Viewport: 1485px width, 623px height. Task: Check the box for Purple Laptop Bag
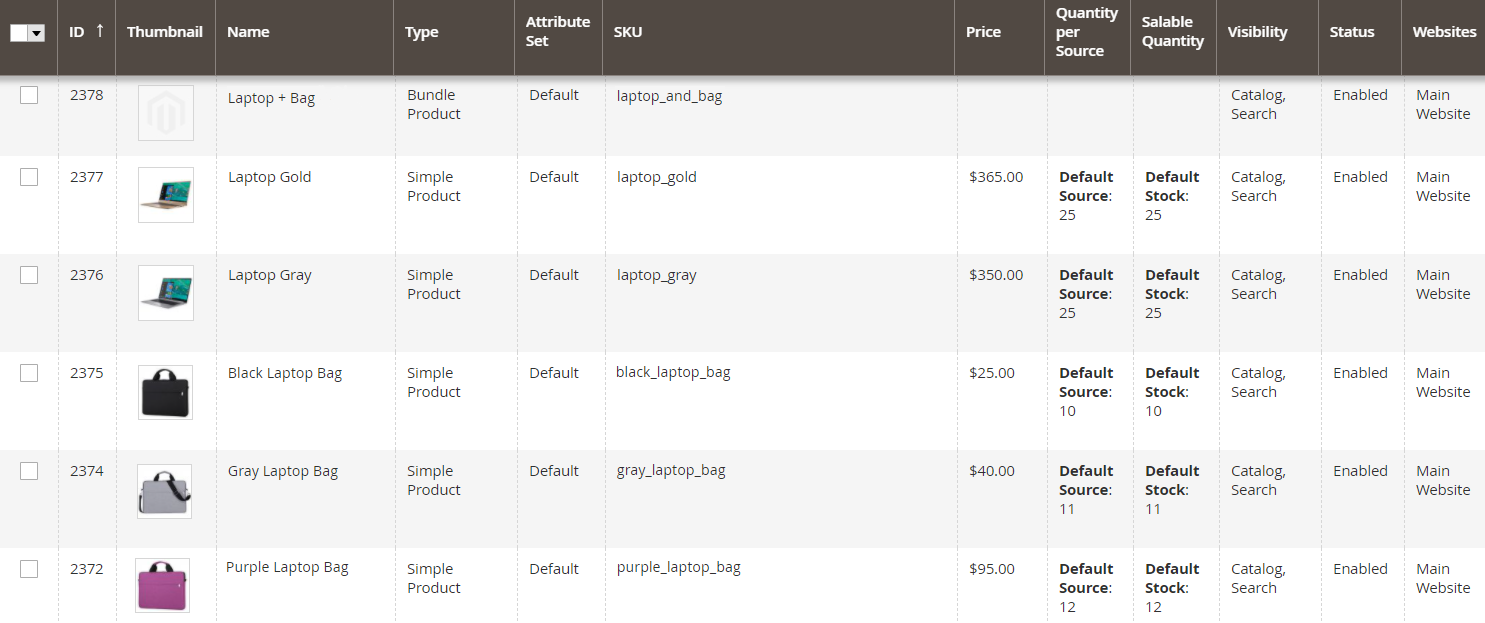pyautogui.click(x=29, y=569)
